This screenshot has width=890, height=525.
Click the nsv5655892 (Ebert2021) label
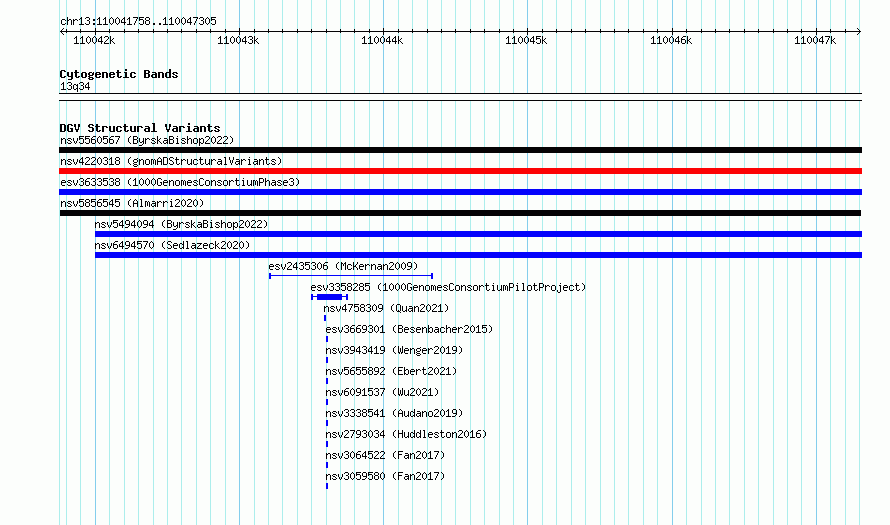[391, 371]
